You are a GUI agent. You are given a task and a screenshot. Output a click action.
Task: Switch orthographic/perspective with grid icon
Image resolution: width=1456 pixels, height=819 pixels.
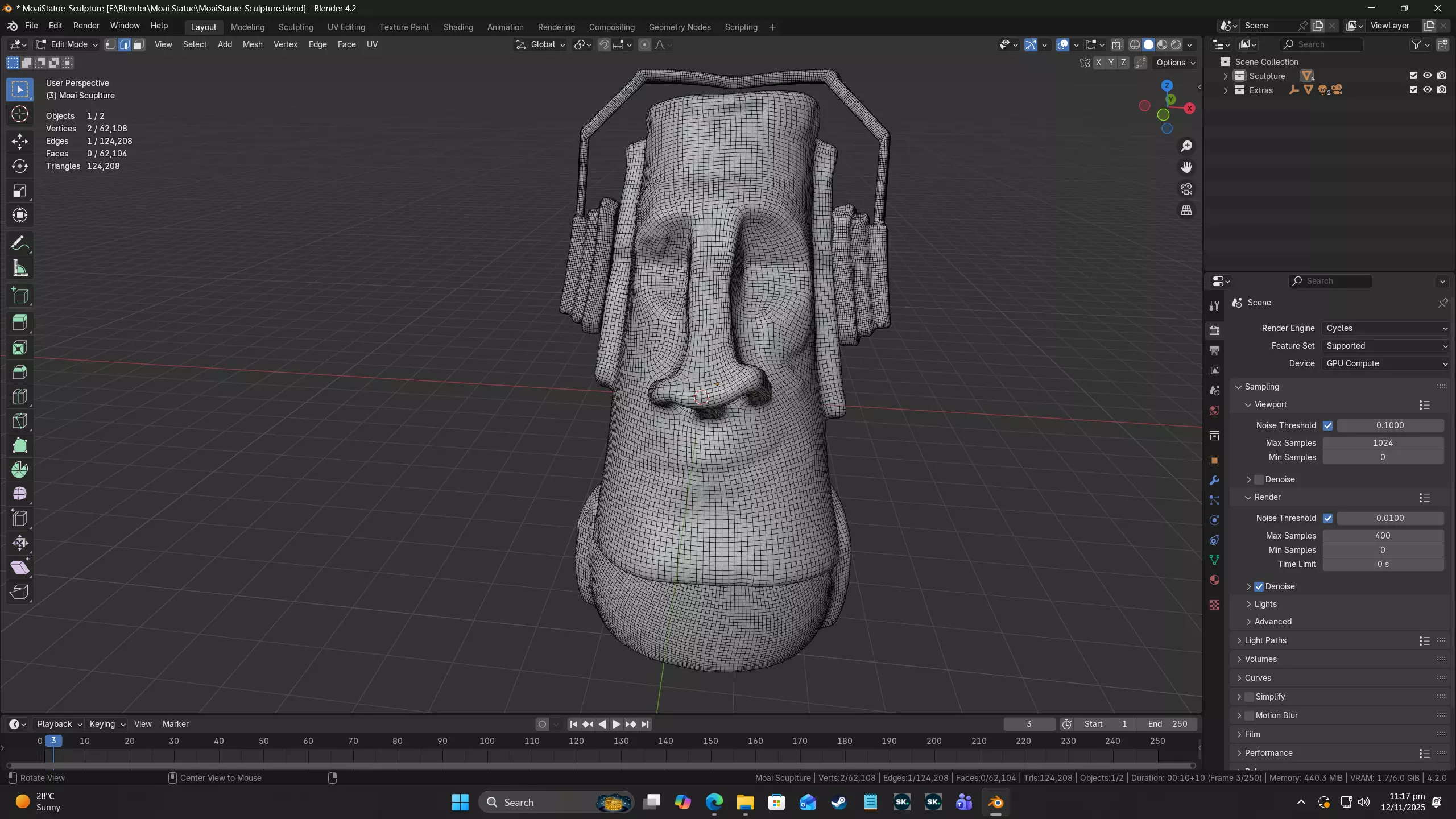1186,210
